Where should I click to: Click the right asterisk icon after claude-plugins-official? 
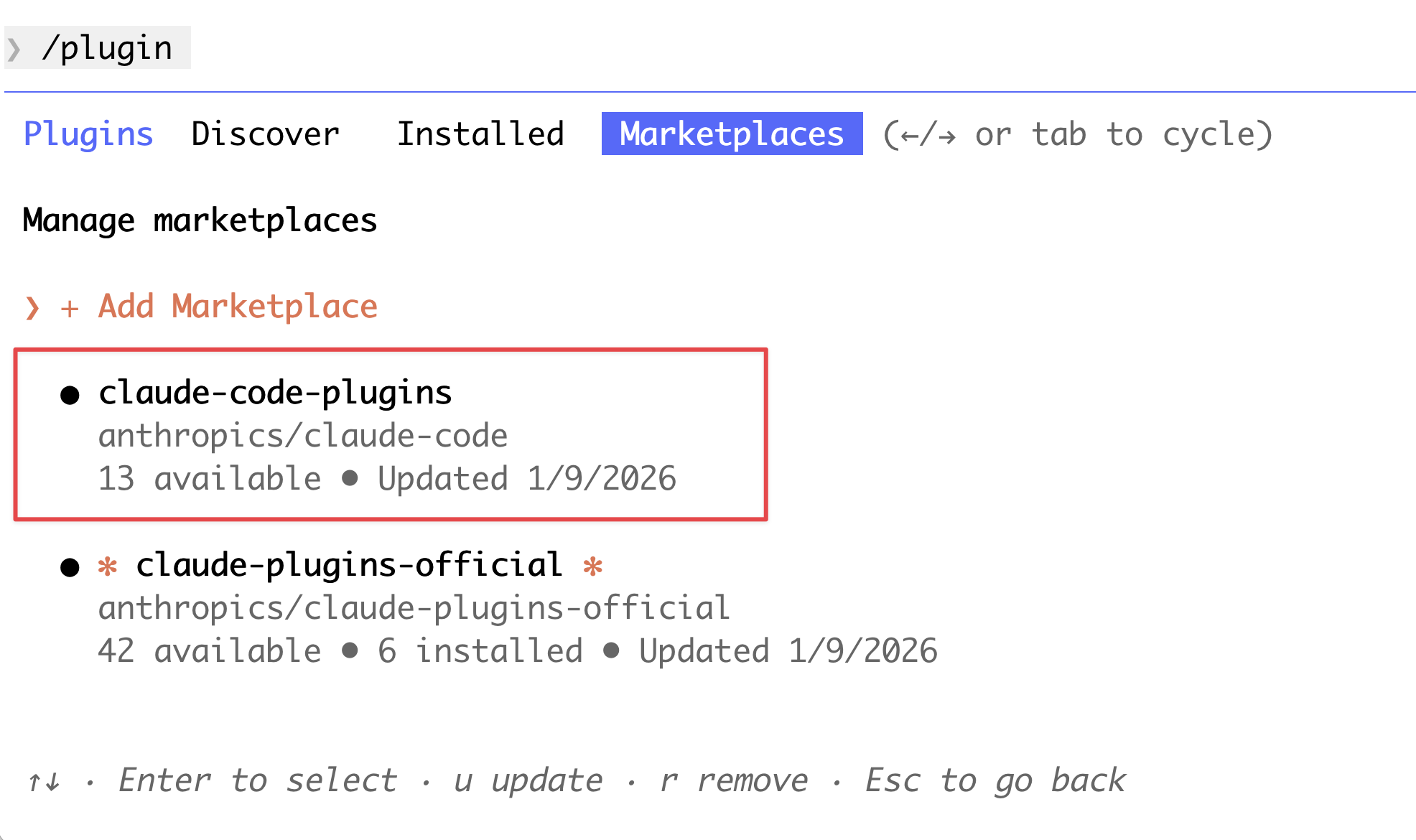(x=593, y=566)
